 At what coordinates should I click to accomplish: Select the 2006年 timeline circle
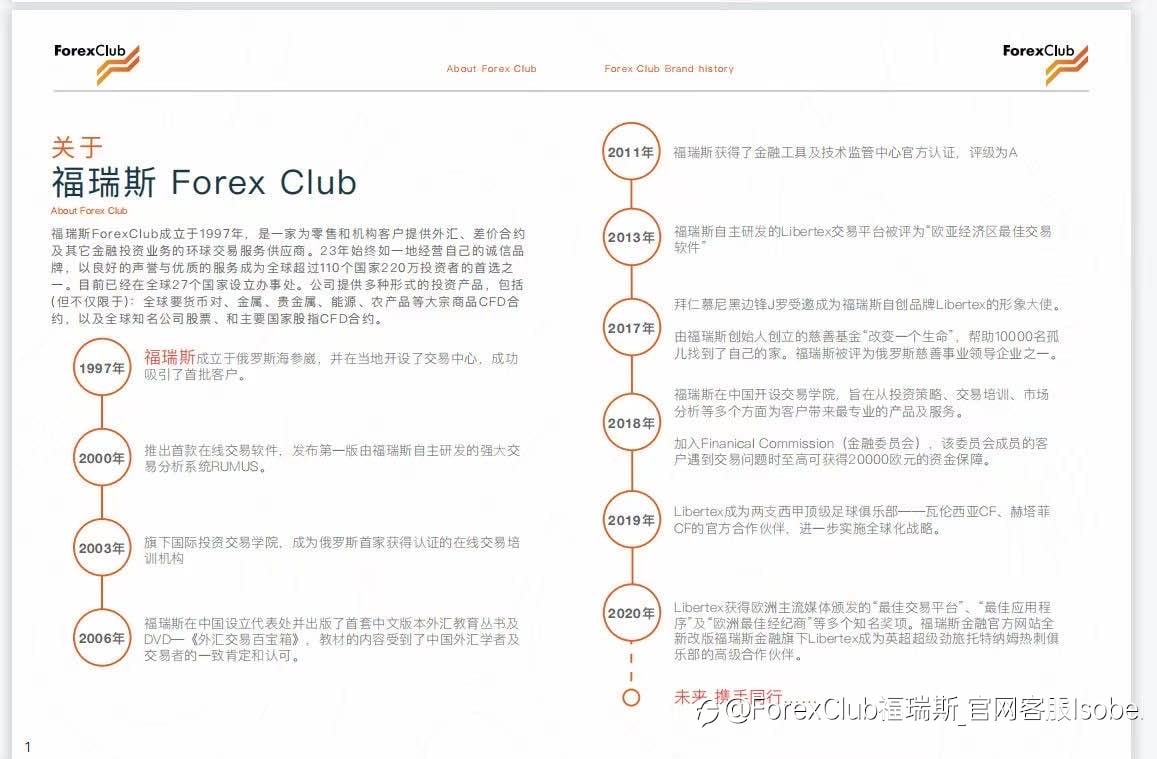point(102,638)
